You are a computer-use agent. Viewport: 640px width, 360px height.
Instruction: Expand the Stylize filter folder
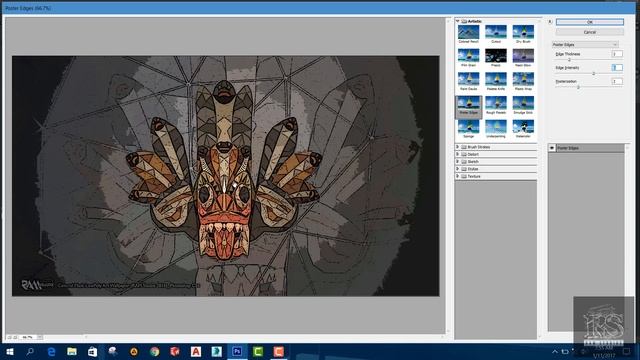point(458,169)
